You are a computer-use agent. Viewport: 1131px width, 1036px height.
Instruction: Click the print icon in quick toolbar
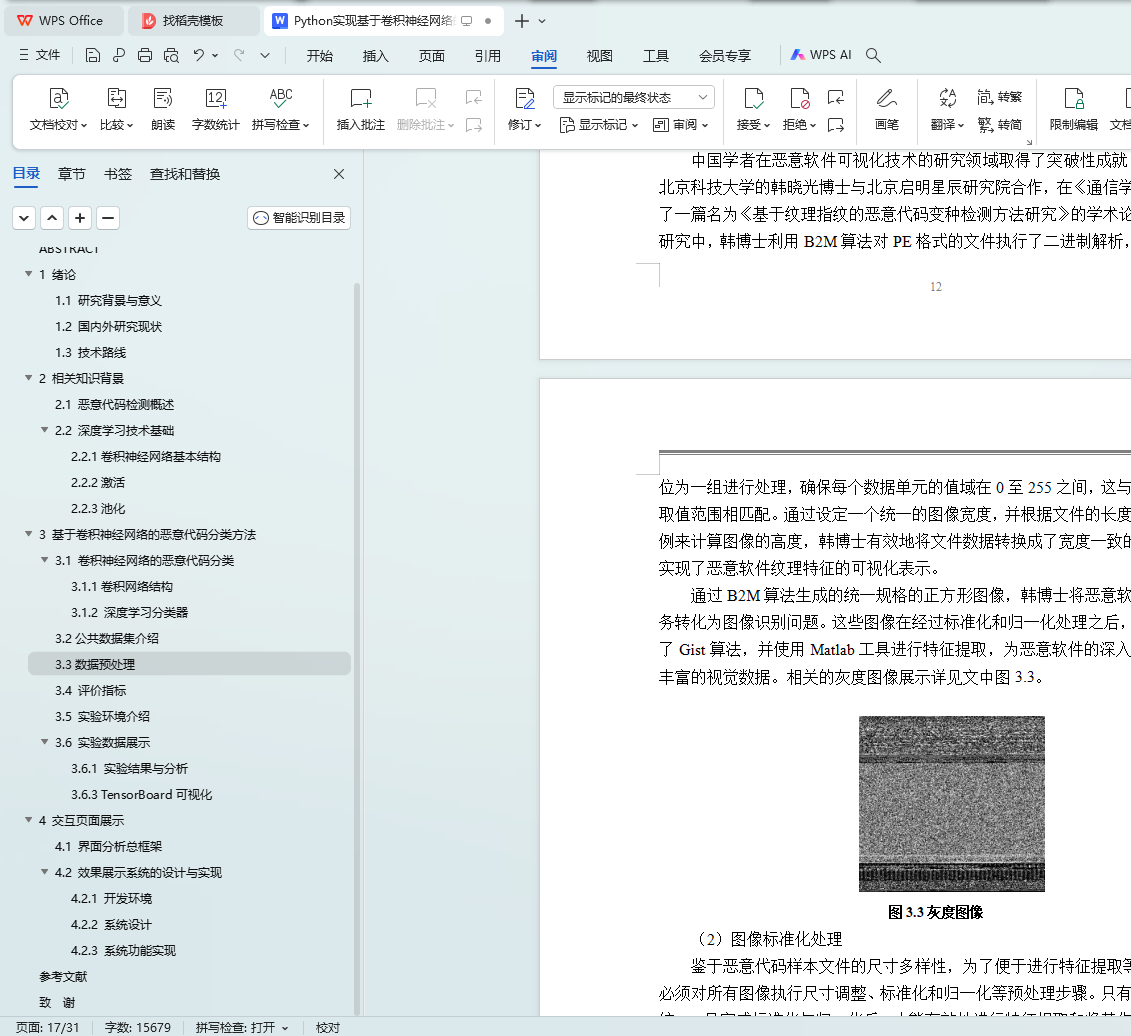tap(145, 56)
